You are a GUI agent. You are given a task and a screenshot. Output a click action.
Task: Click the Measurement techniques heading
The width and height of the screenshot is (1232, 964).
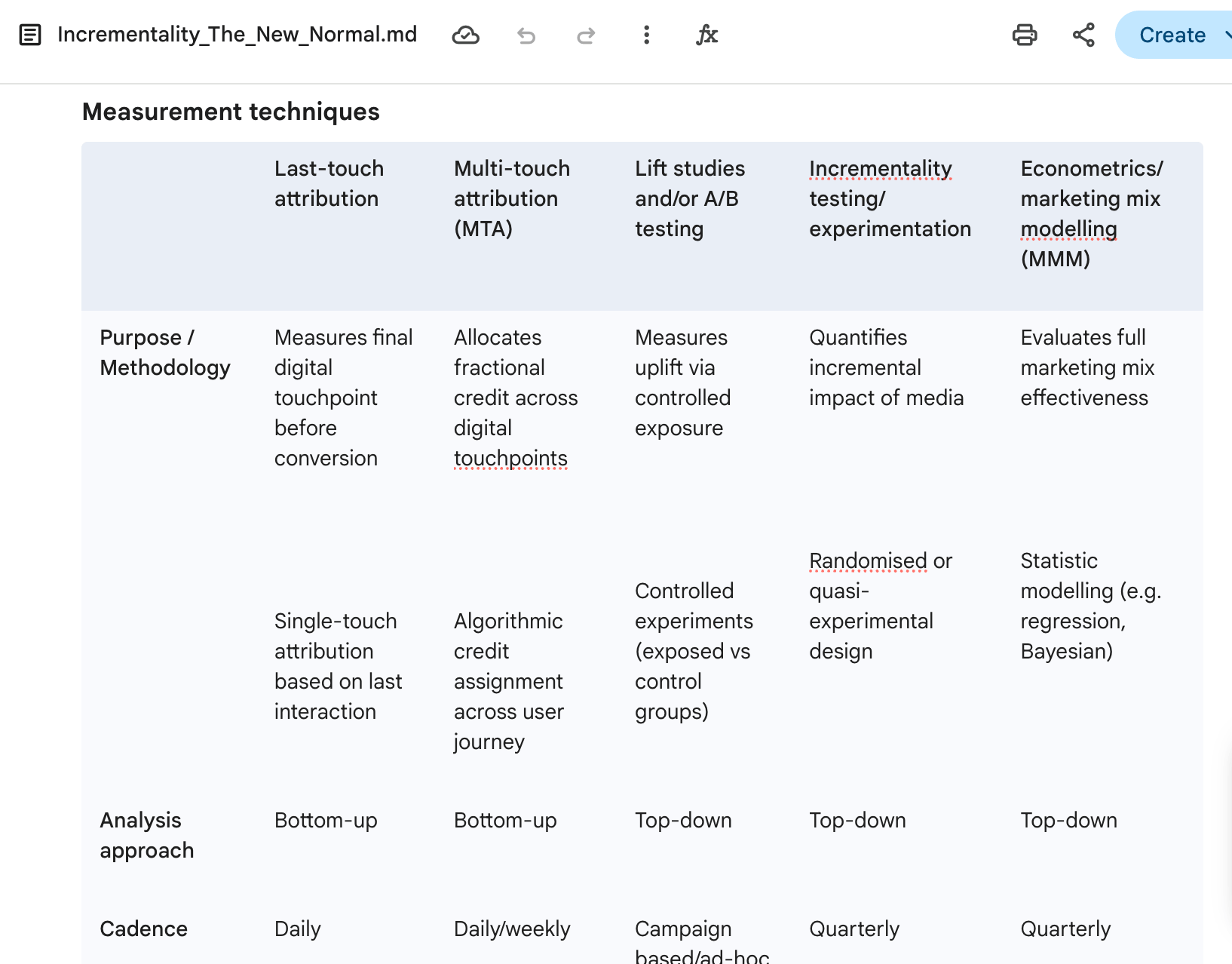[231, 112]
